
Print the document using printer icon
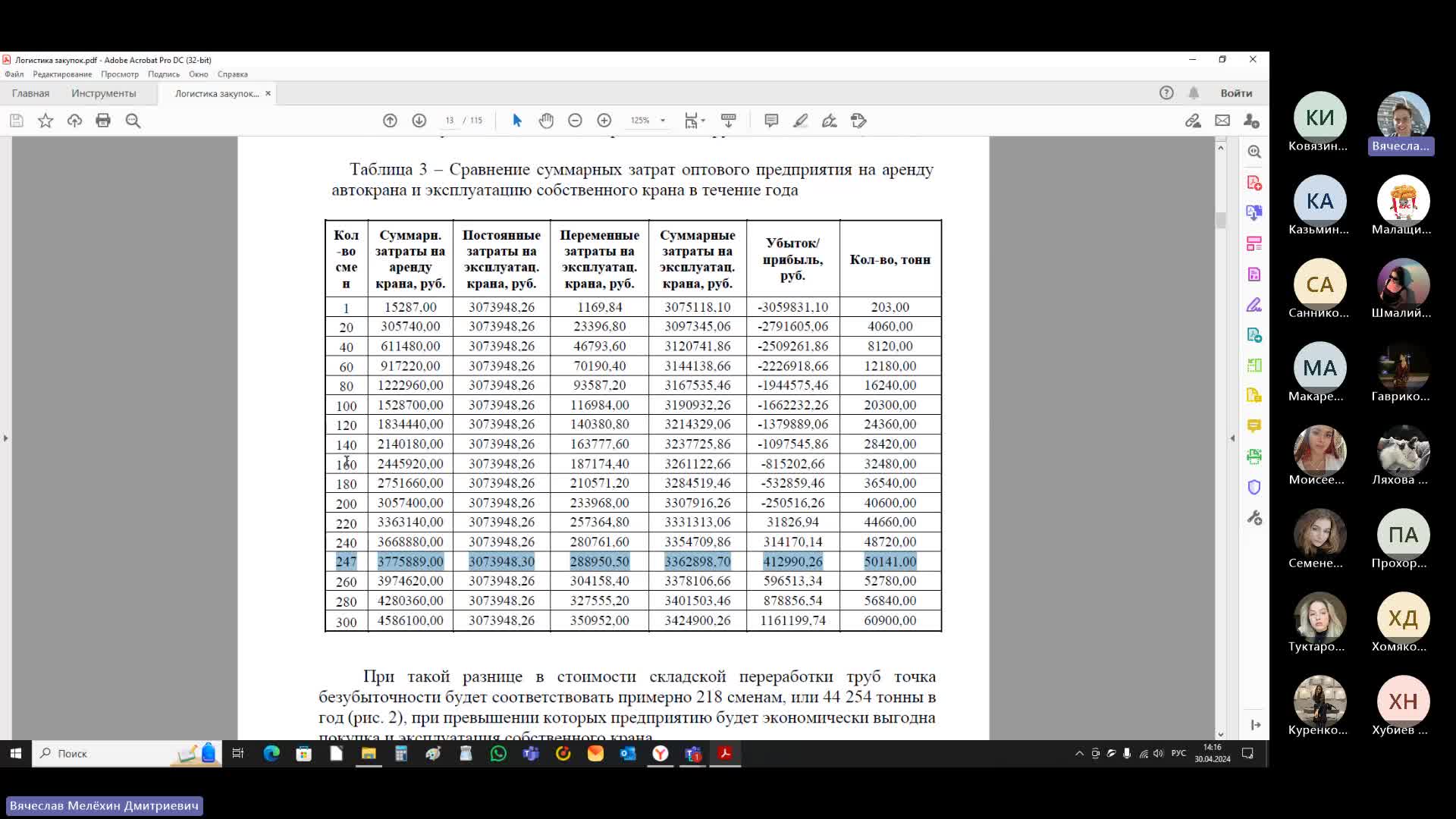103,121
